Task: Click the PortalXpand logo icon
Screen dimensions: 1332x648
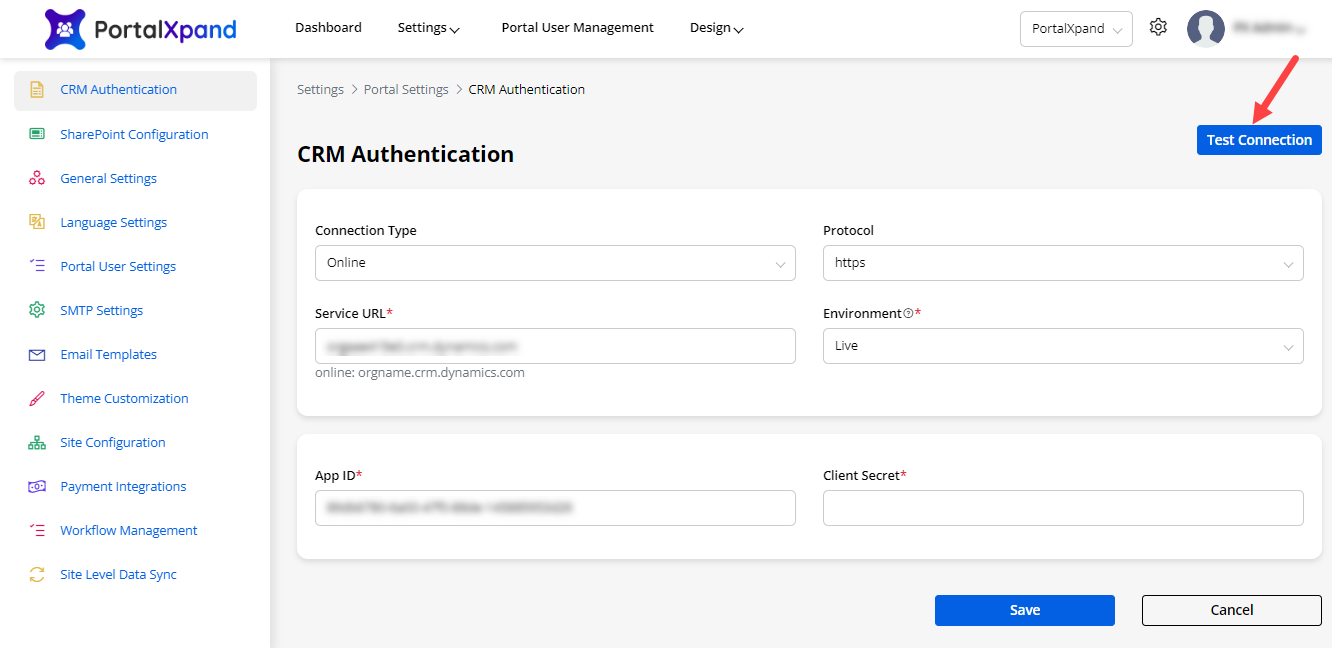Action: coord(65,29)
